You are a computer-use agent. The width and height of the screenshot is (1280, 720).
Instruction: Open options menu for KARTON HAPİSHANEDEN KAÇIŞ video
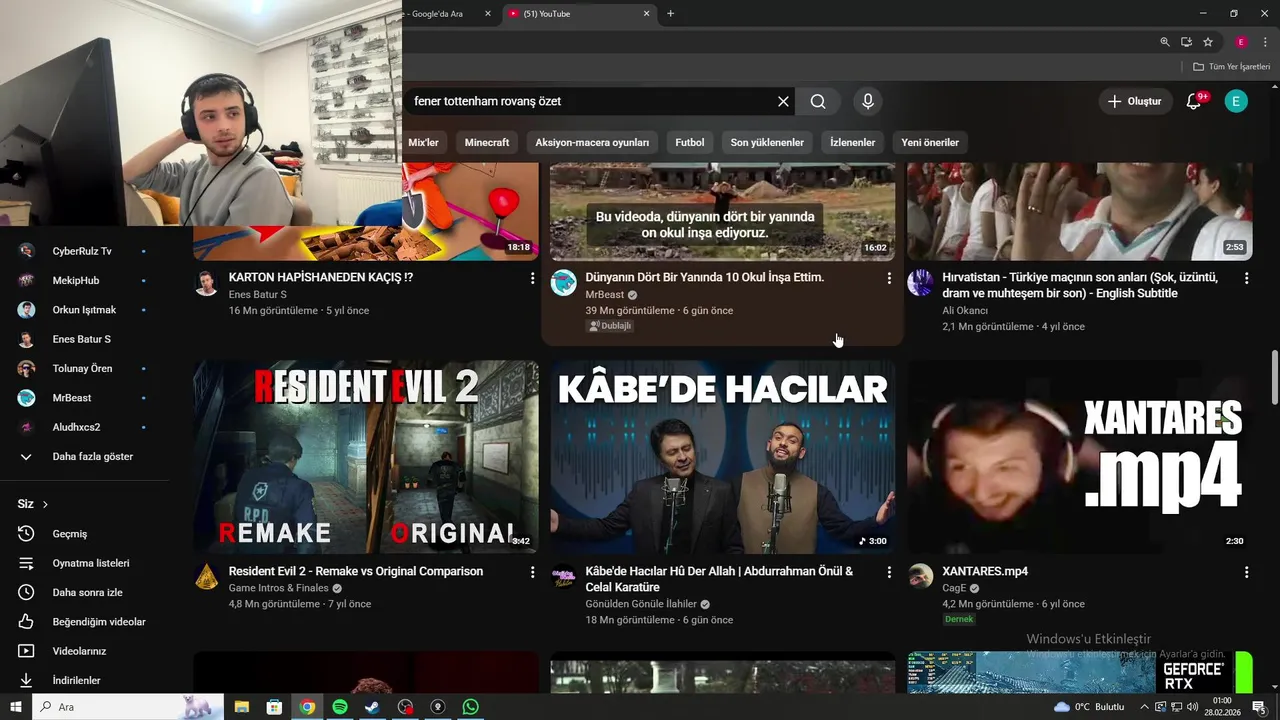(532, 278)
